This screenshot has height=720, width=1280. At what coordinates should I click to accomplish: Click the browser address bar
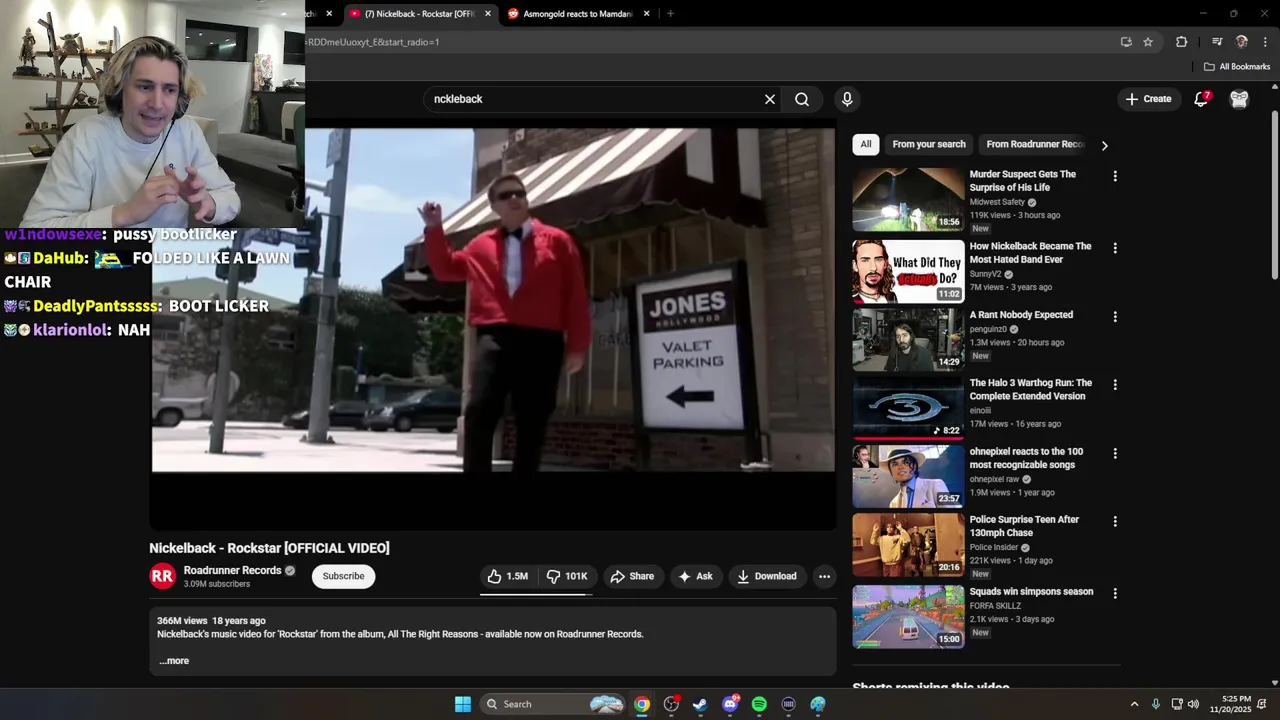[708, 42]
